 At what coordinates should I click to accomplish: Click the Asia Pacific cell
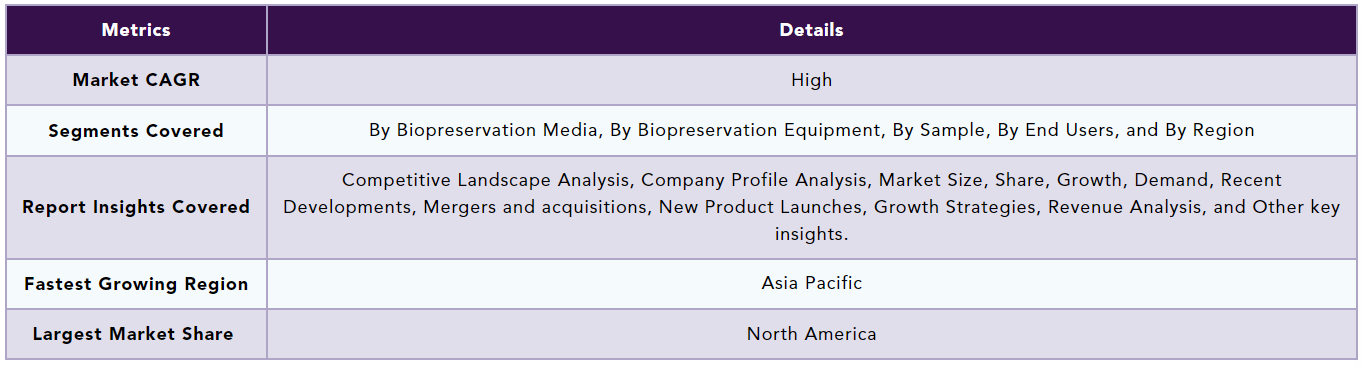tap(811, 283)
